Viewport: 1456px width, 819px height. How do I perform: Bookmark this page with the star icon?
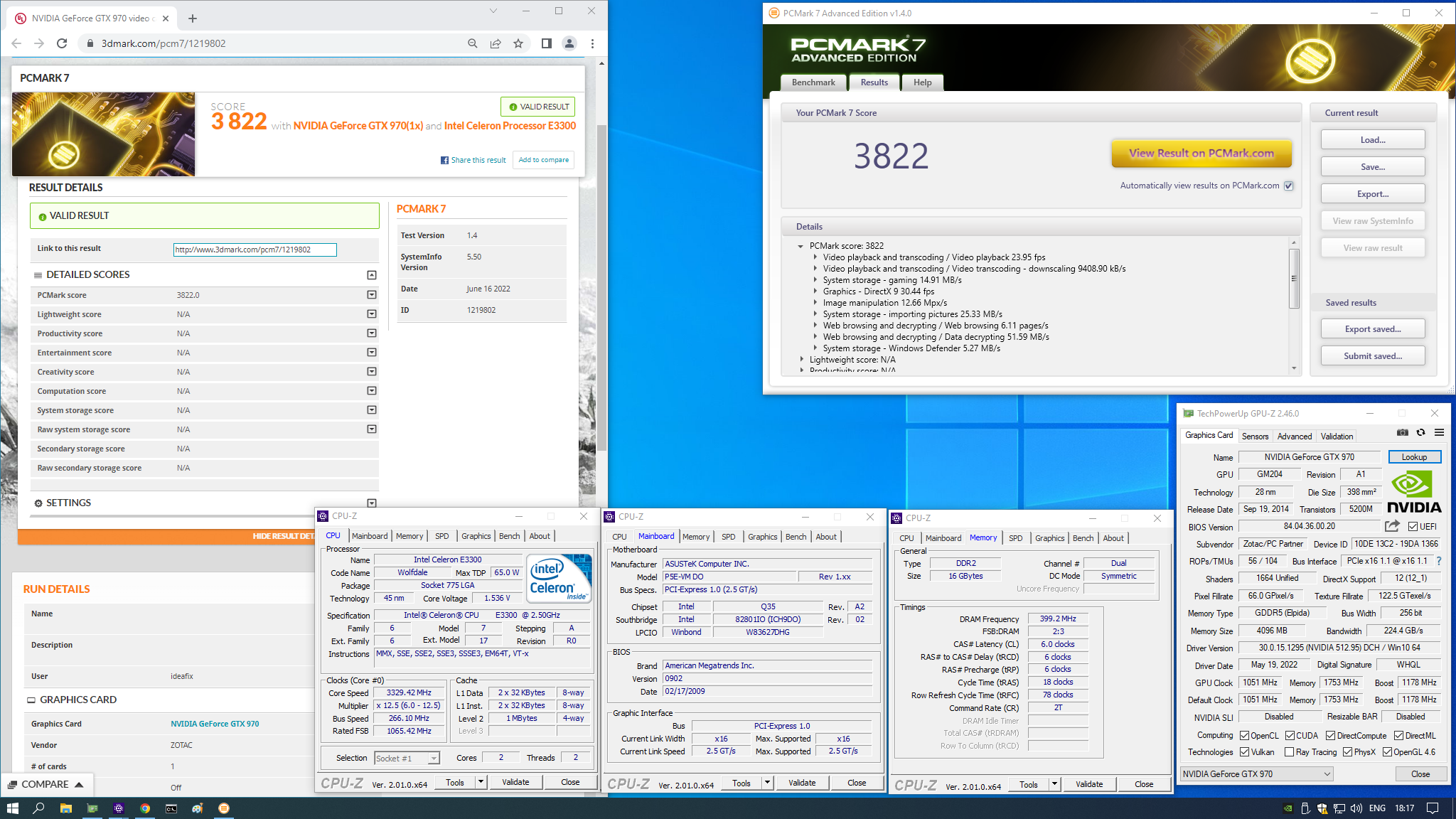518,43
